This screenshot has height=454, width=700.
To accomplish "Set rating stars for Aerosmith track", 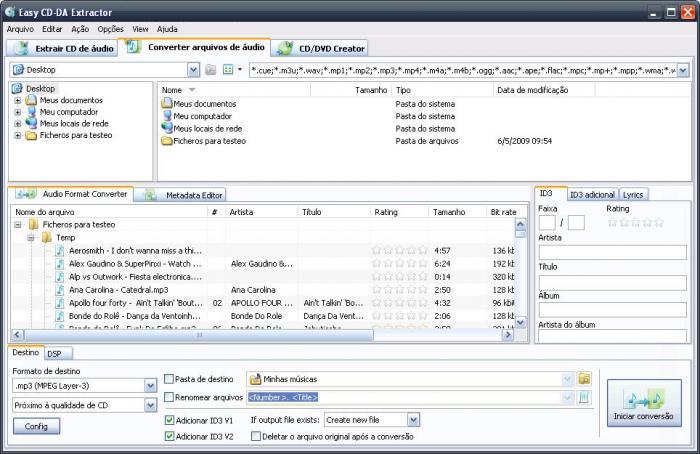I will click(400, 250).
